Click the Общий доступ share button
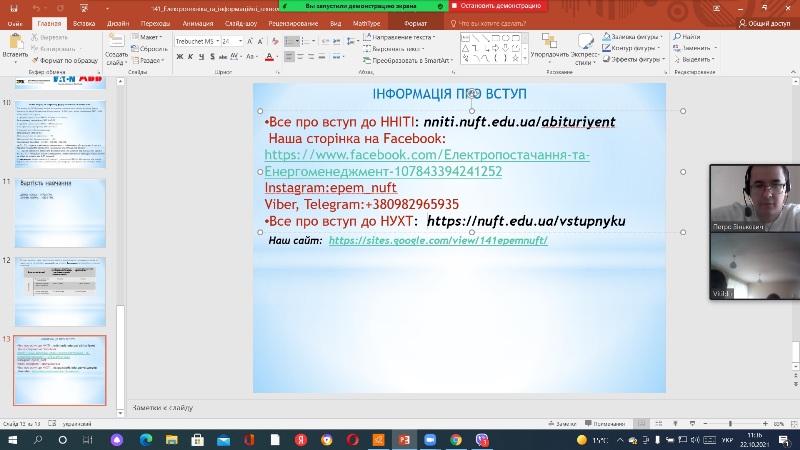800x450 pixels. pyautogui.click(x=764, y=23)
